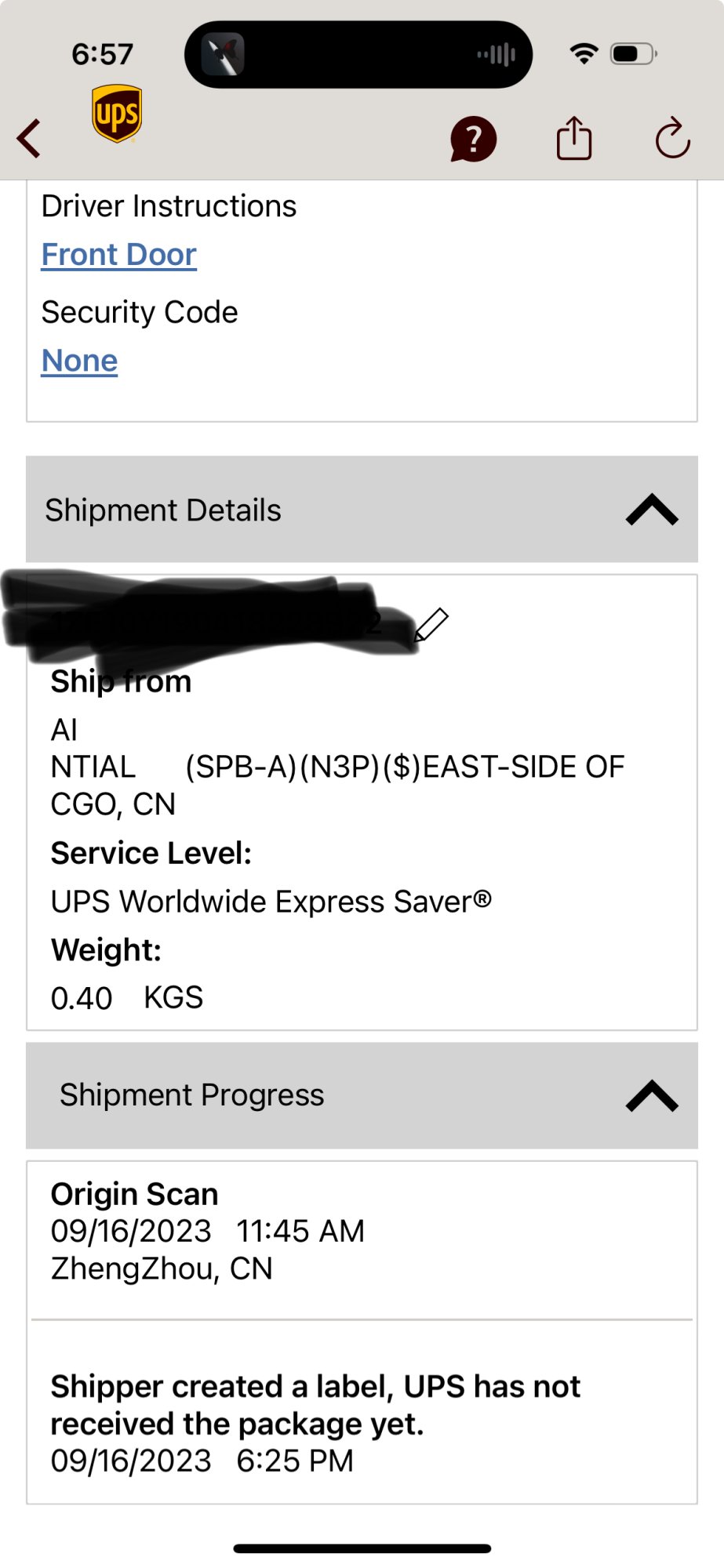Tap the Shipment Details header
724x1568 pixels.
click(362, 510)
